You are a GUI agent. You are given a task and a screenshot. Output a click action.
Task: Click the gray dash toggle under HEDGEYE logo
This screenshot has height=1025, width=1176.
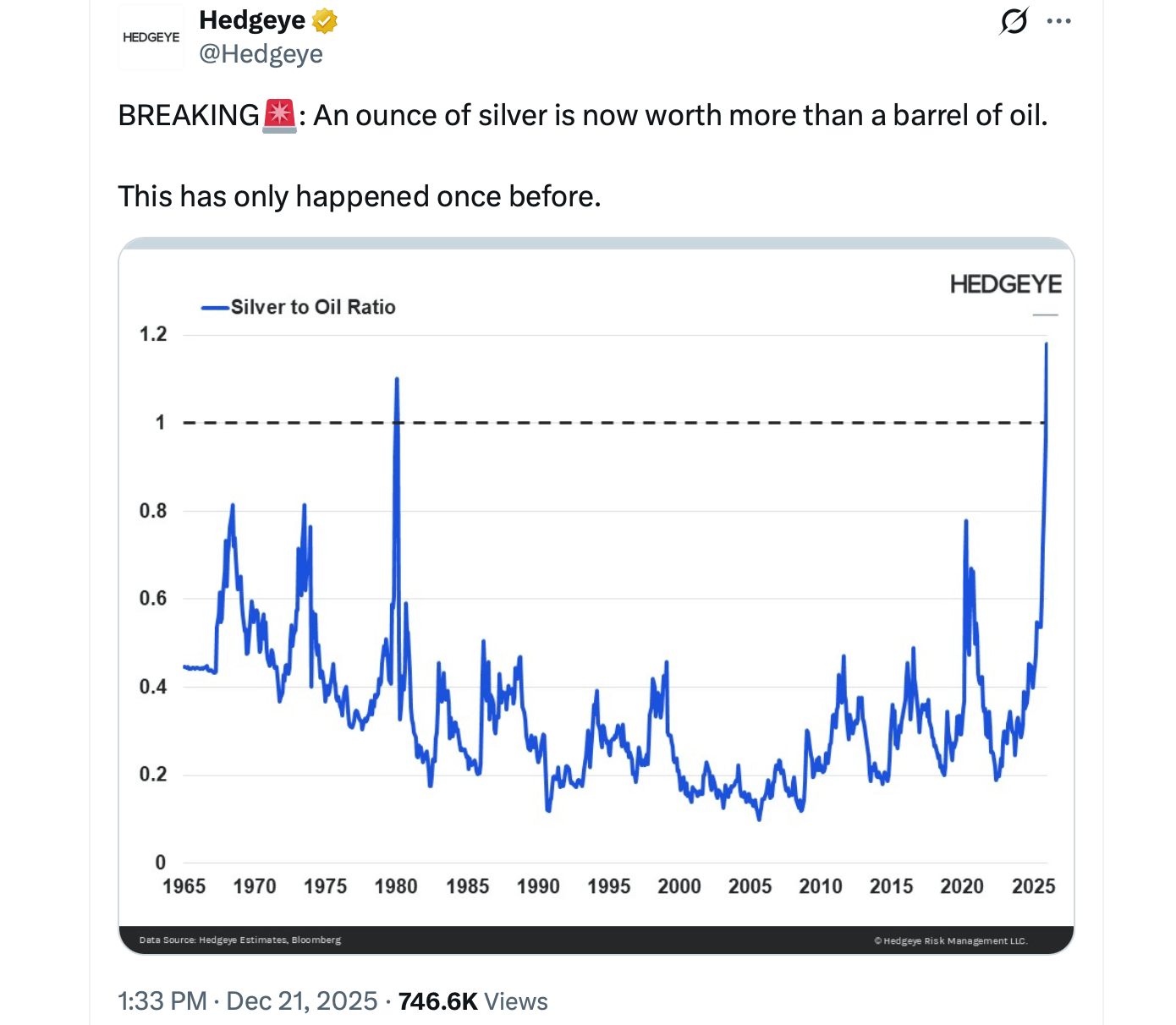[1047, 314]
